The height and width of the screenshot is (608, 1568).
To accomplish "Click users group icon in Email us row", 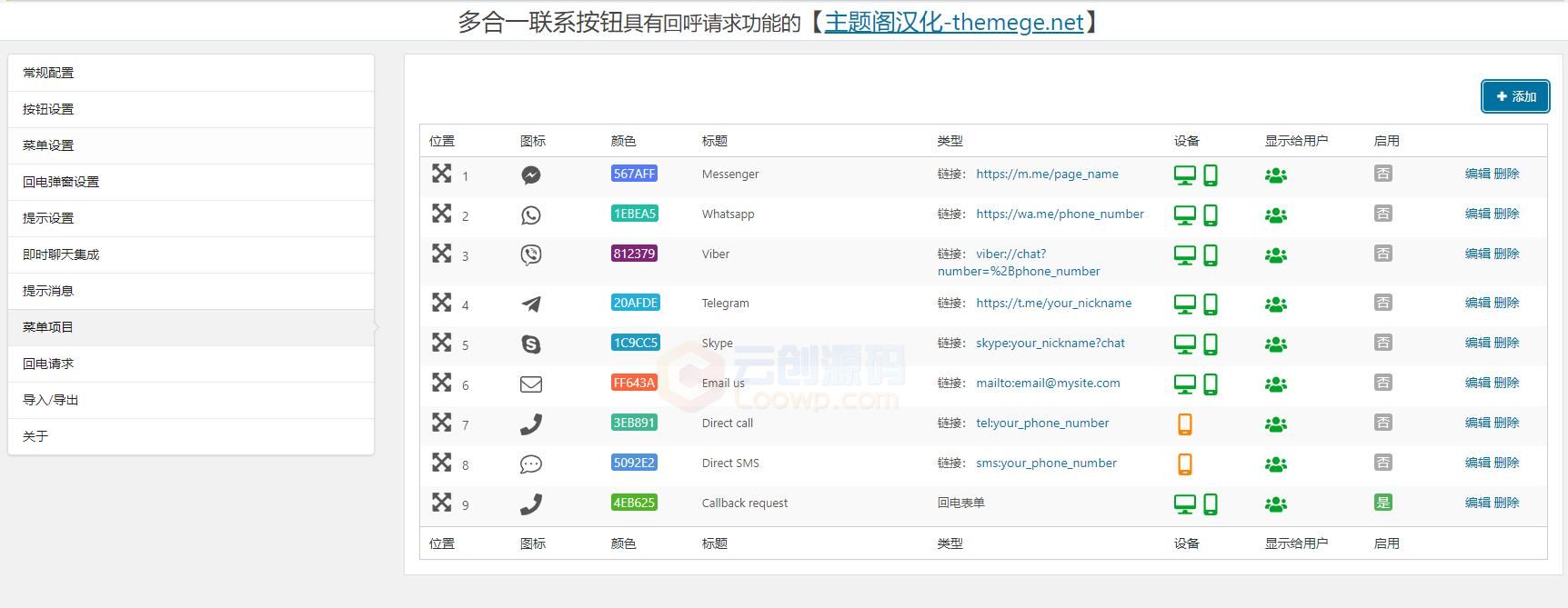I will point(1276,384).
